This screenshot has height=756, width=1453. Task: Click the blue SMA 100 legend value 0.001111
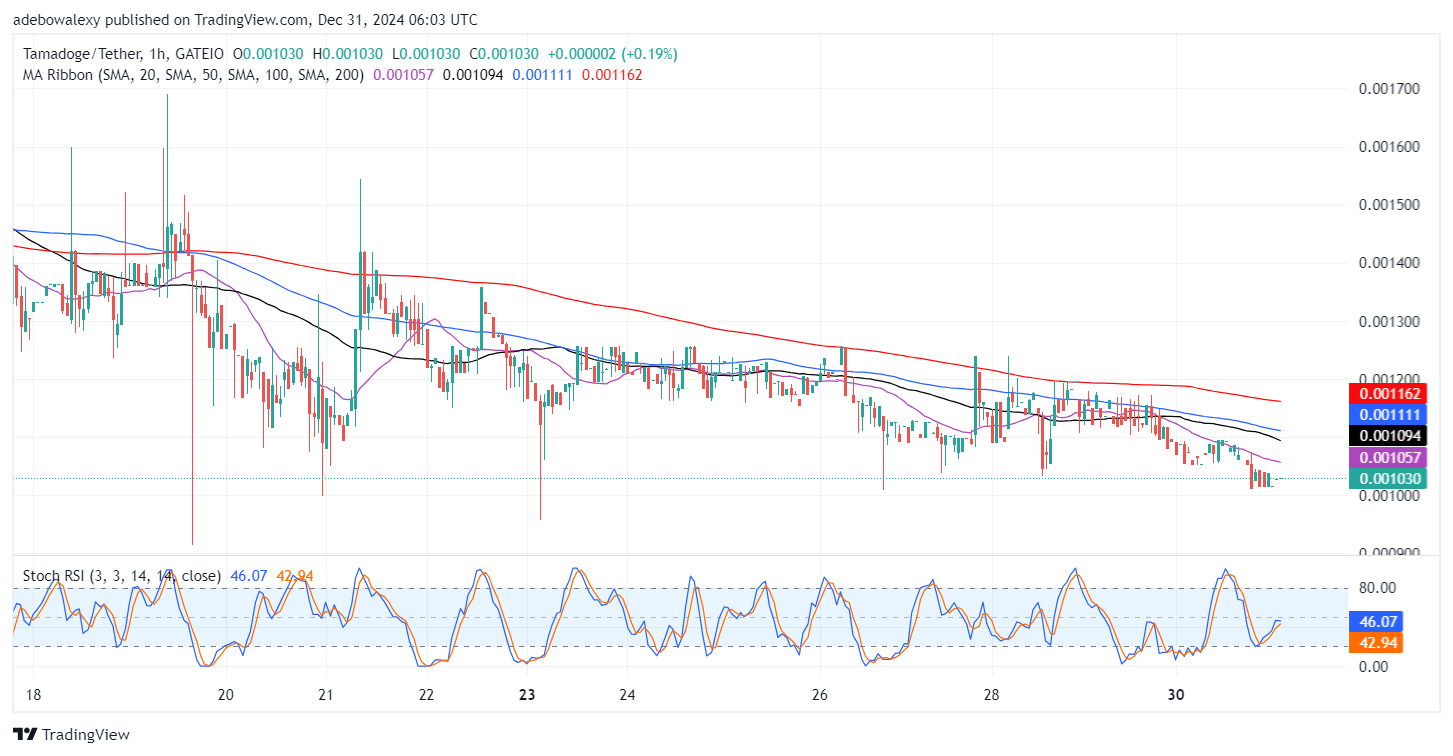542,74
